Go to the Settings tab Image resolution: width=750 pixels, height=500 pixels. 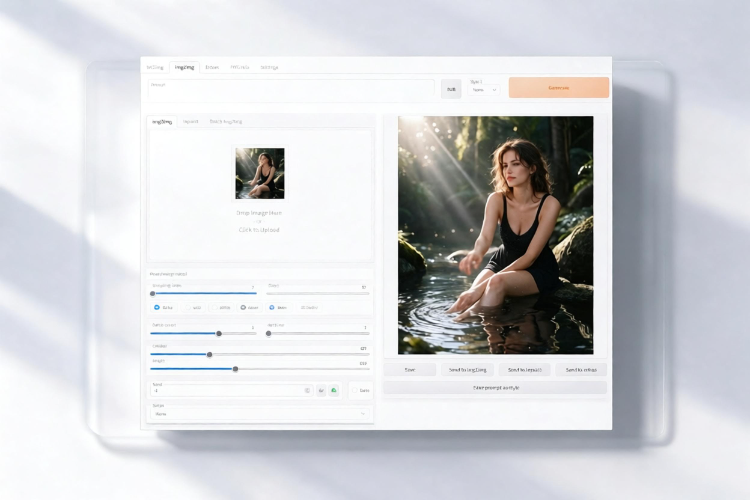269,67
